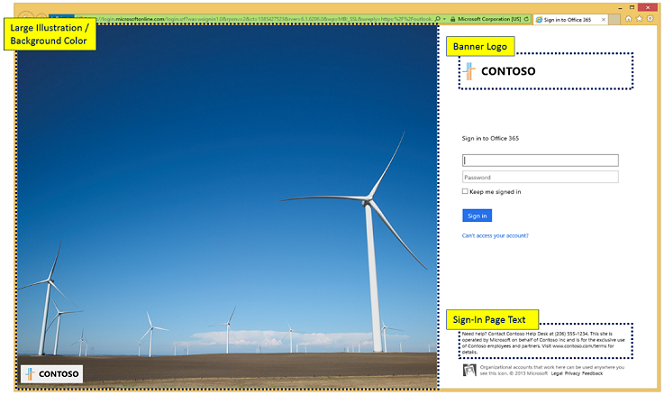Focus the Password input field
Image resolution: width=664 pixels, height=395 pixels.
(x=540, y=177)
